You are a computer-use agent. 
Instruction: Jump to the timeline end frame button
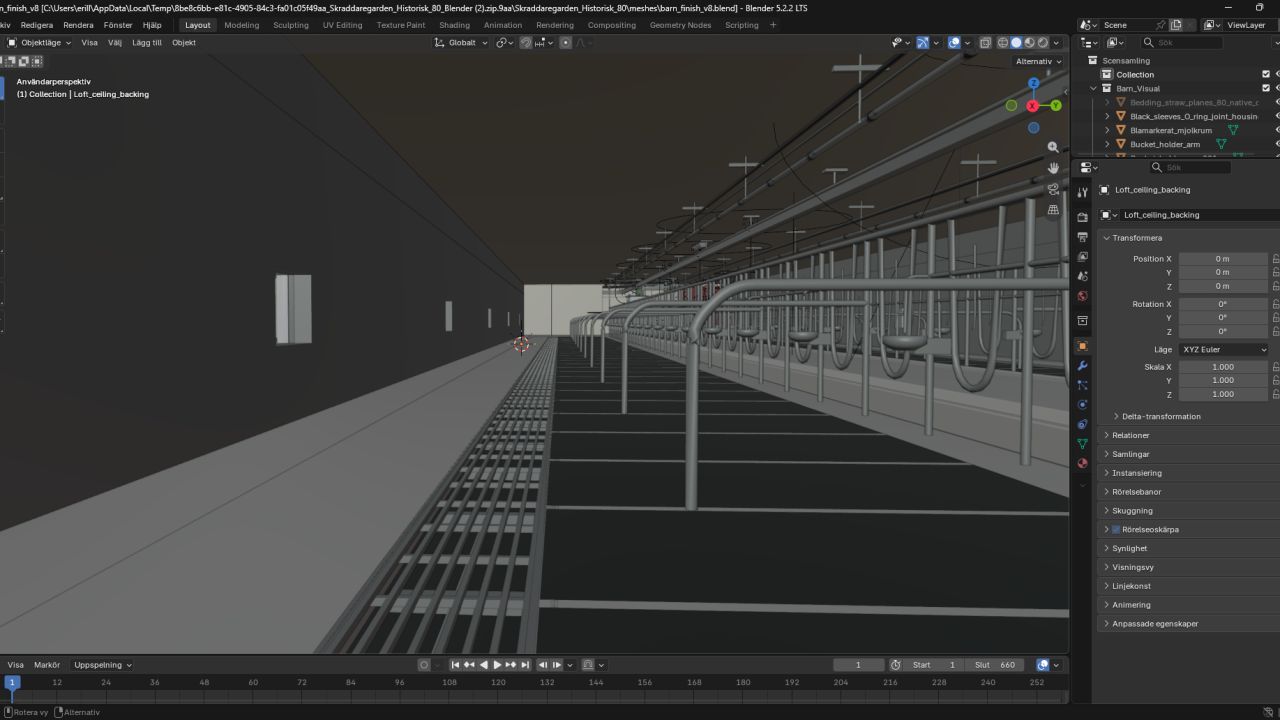(525, 665)
